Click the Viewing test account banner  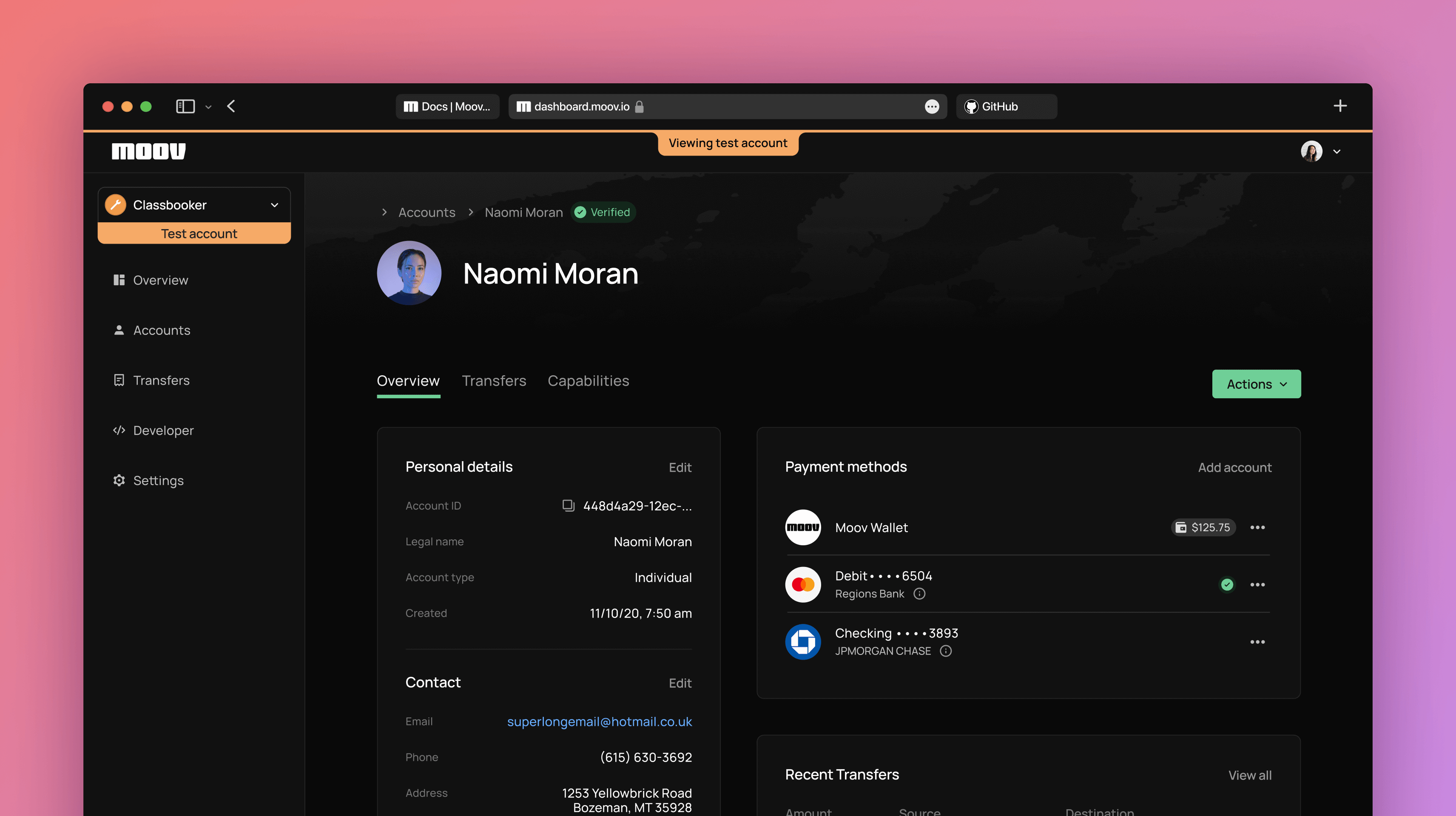pos(728,143)
